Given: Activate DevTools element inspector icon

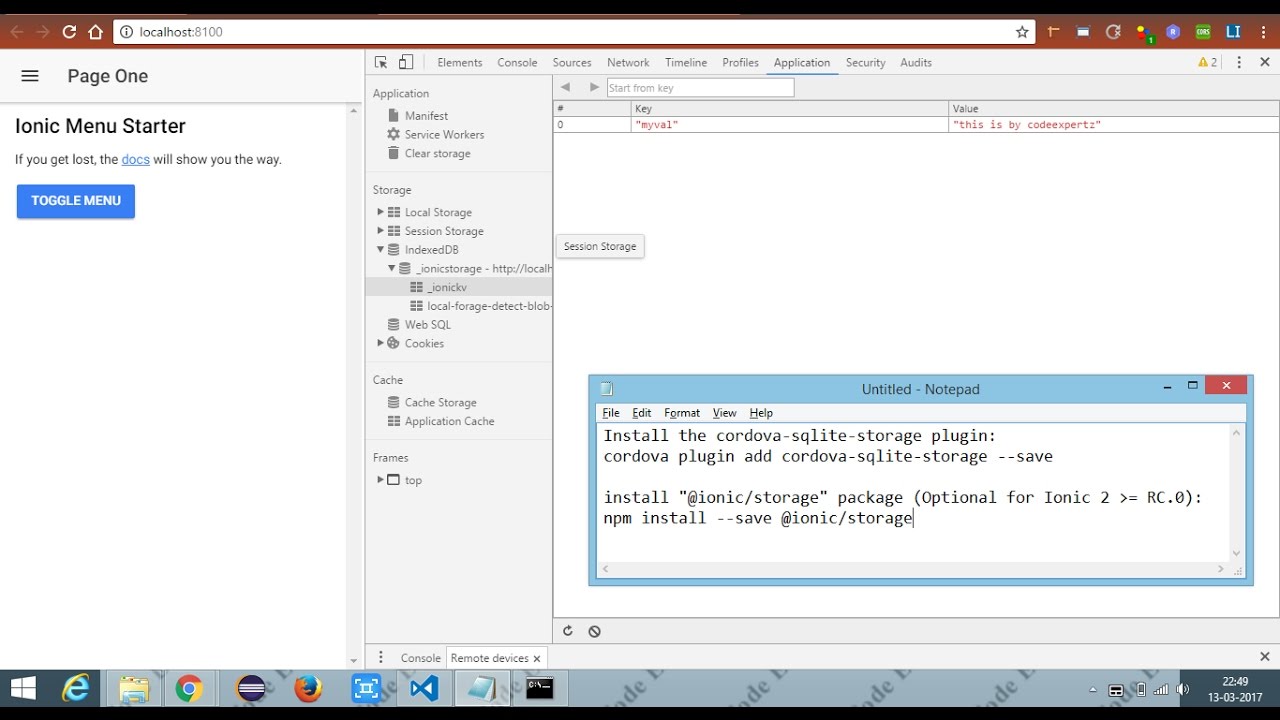Looking at the screenshot, I should [x=381, y=62].
